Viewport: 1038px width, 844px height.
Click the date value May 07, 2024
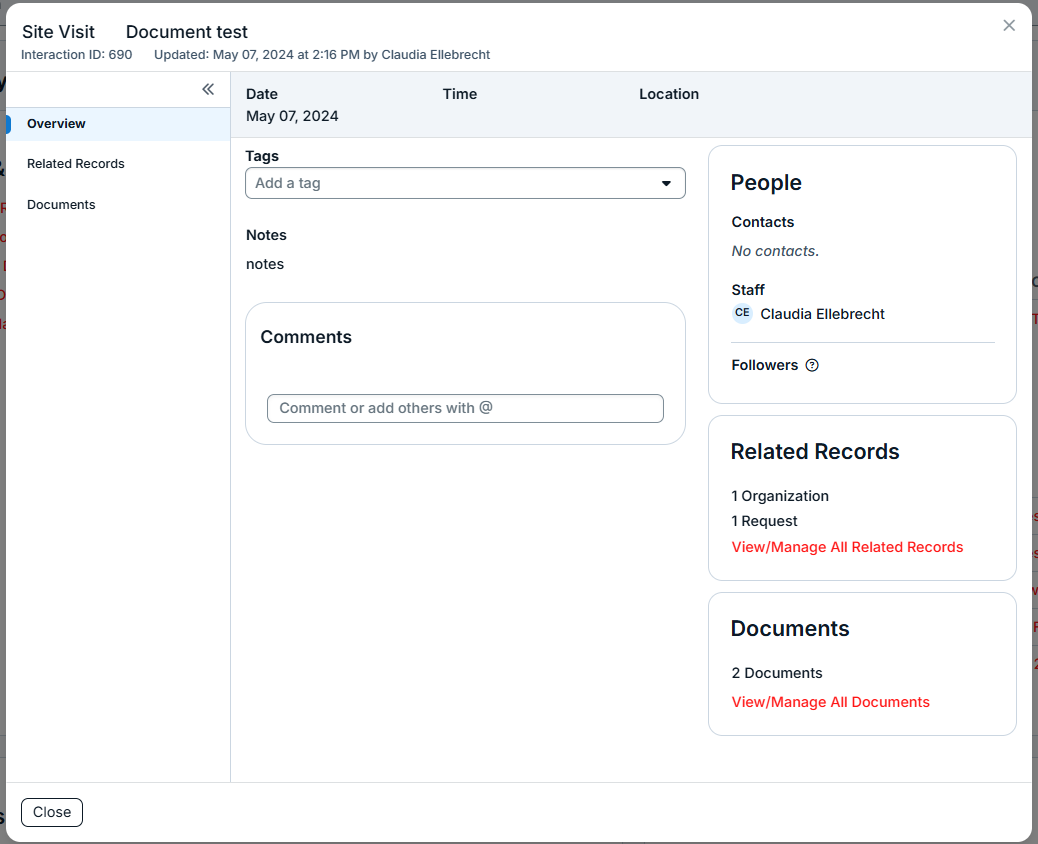click(292, 116)
